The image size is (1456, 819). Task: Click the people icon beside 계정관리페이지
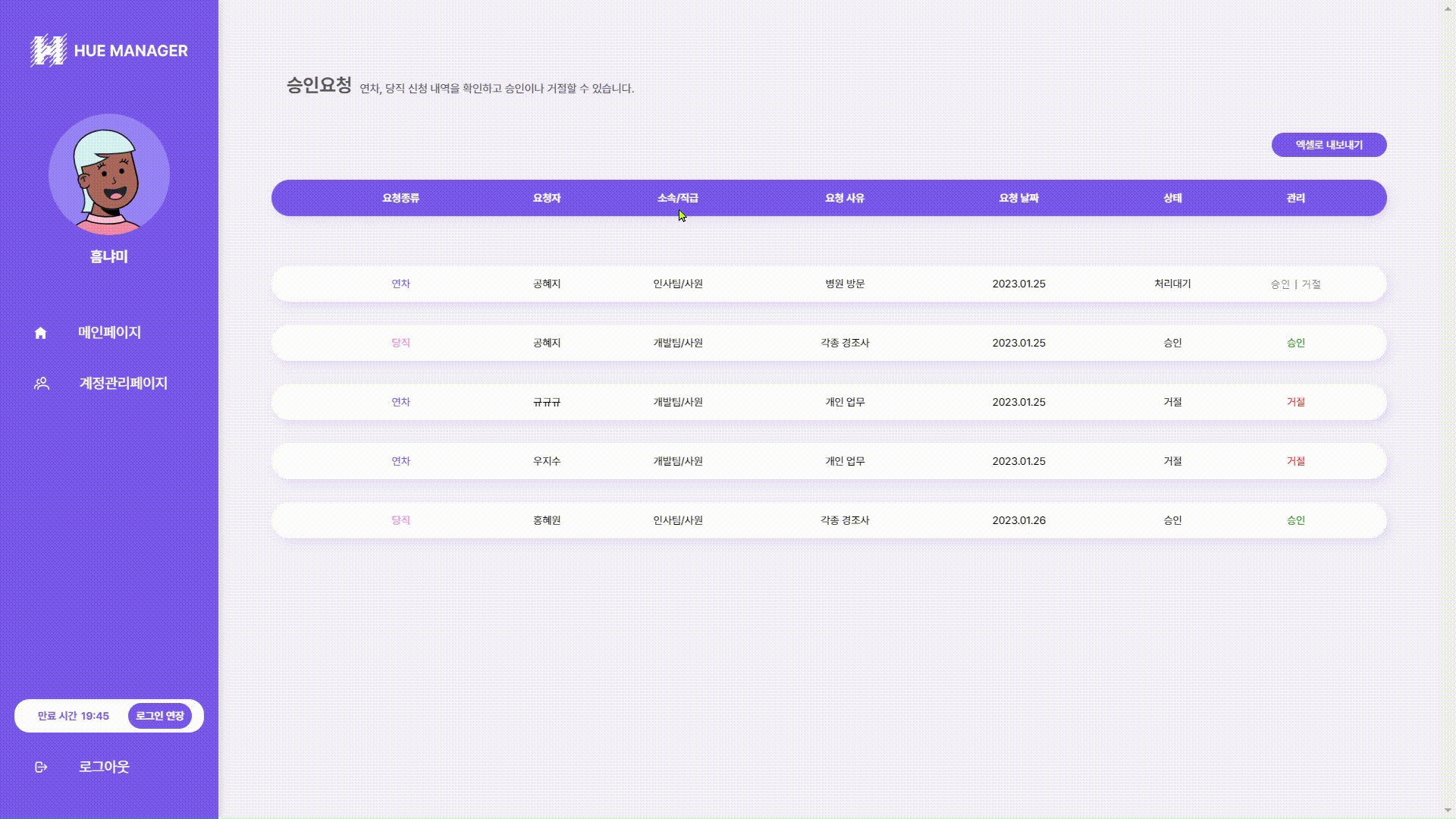[40, 383]
